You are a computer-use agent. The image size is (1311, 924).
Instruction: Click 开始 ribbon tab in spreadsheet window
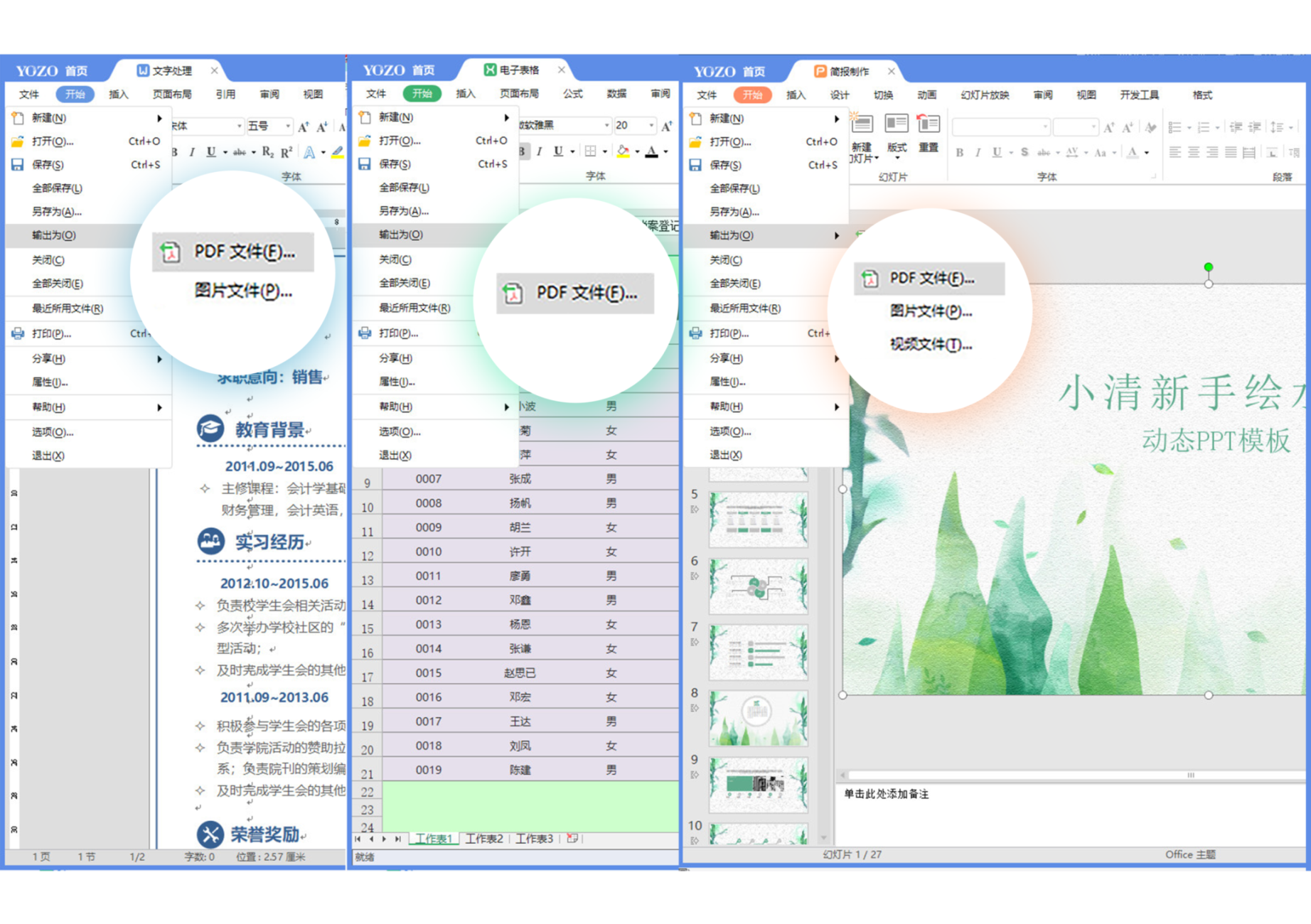click(x=422, y=93)
